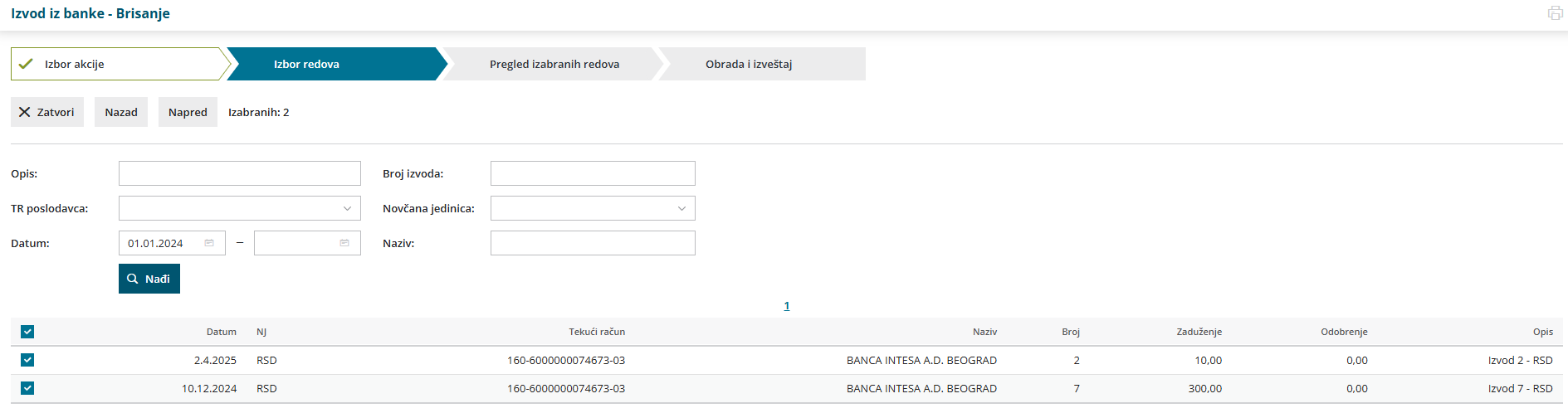Click the Nađi search button

pyautogui.click(x=149, y=279)
